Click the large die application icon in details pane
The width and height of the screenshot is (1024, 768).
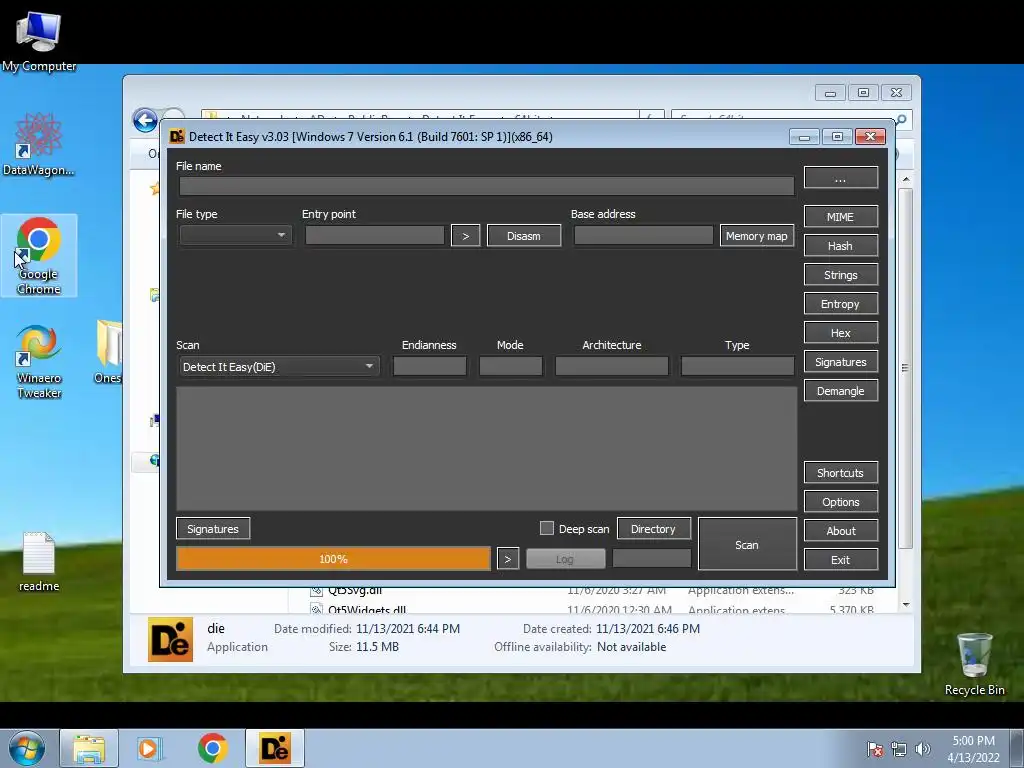(170, 639)
